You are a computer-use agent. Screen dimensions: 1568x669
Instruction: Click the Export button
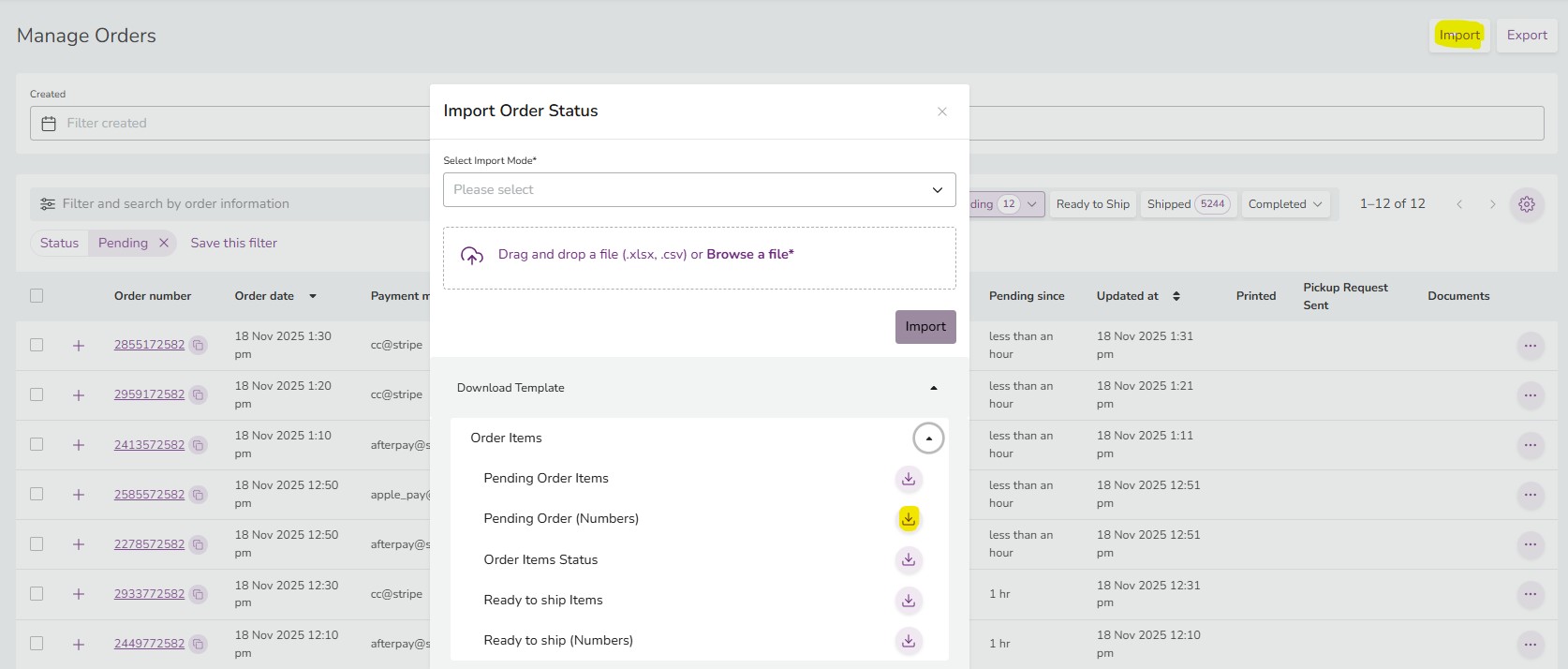[x=1526, y=36]
